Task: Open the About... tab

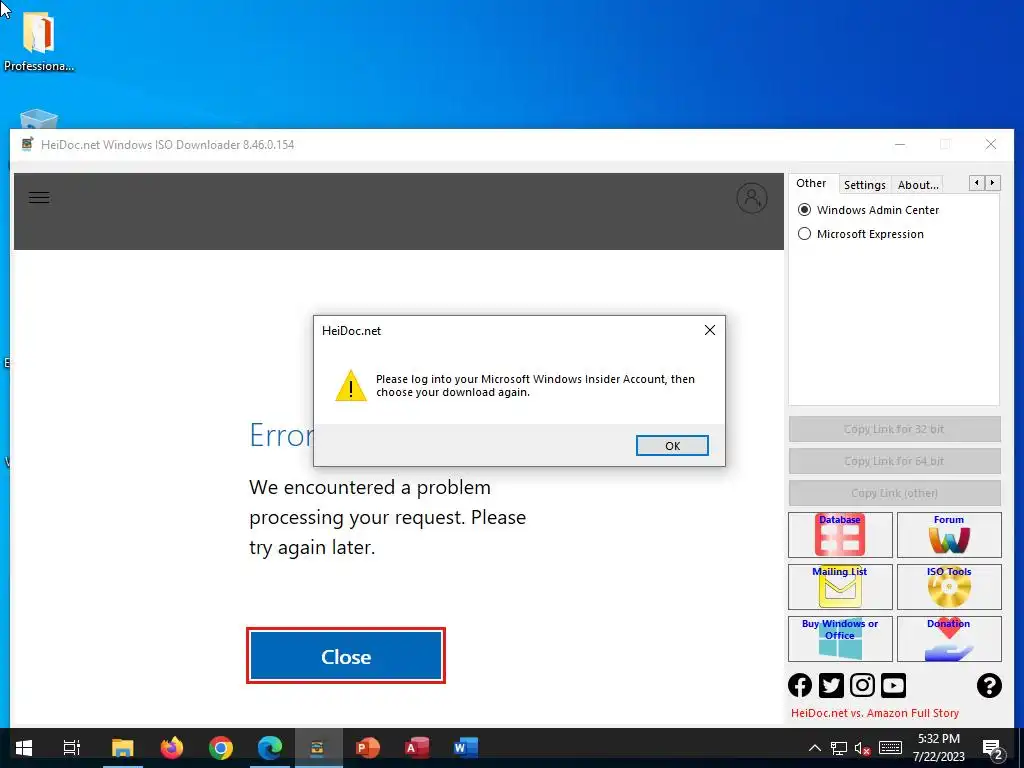Action: click(918, 185)
